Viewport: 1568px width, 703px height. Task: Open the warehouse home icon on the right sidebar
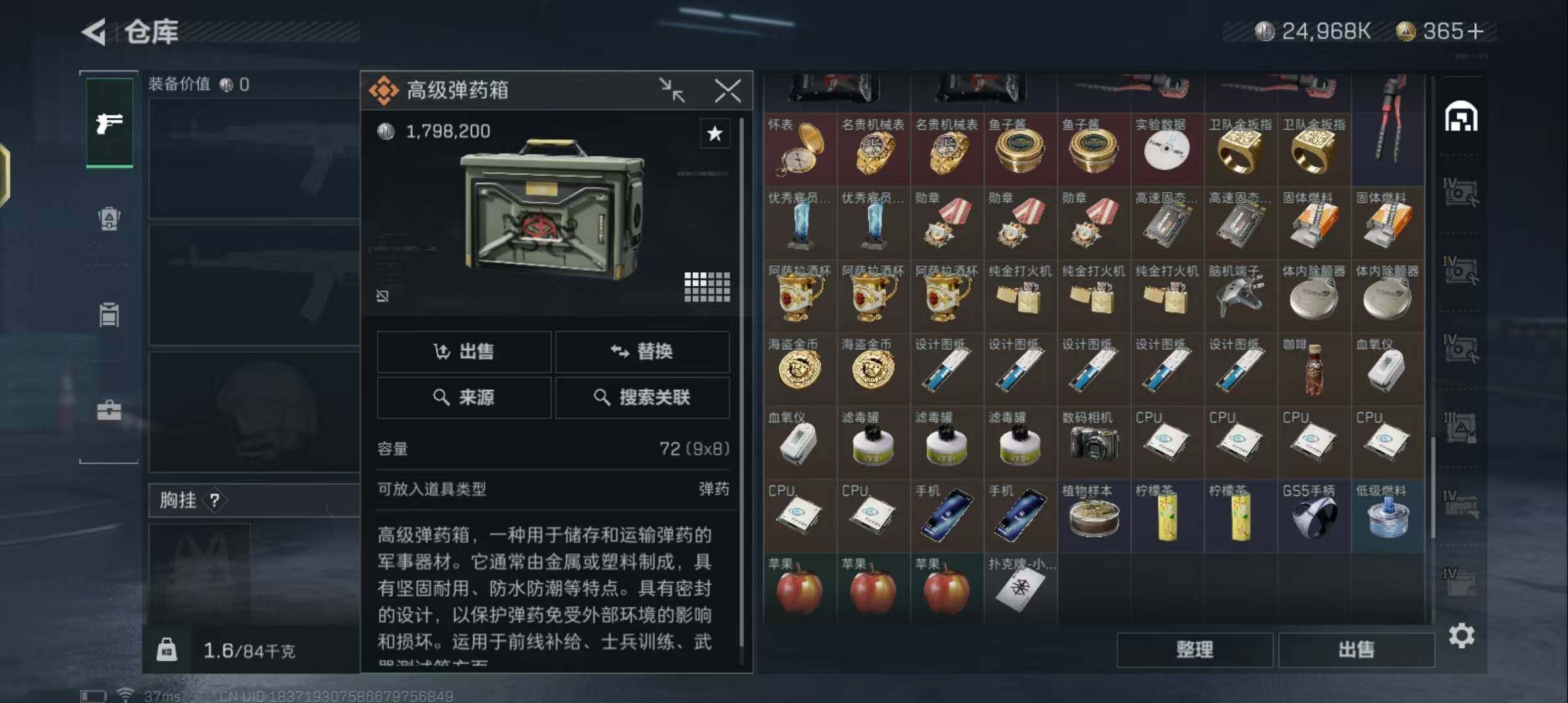click(x=1461, y=117)
